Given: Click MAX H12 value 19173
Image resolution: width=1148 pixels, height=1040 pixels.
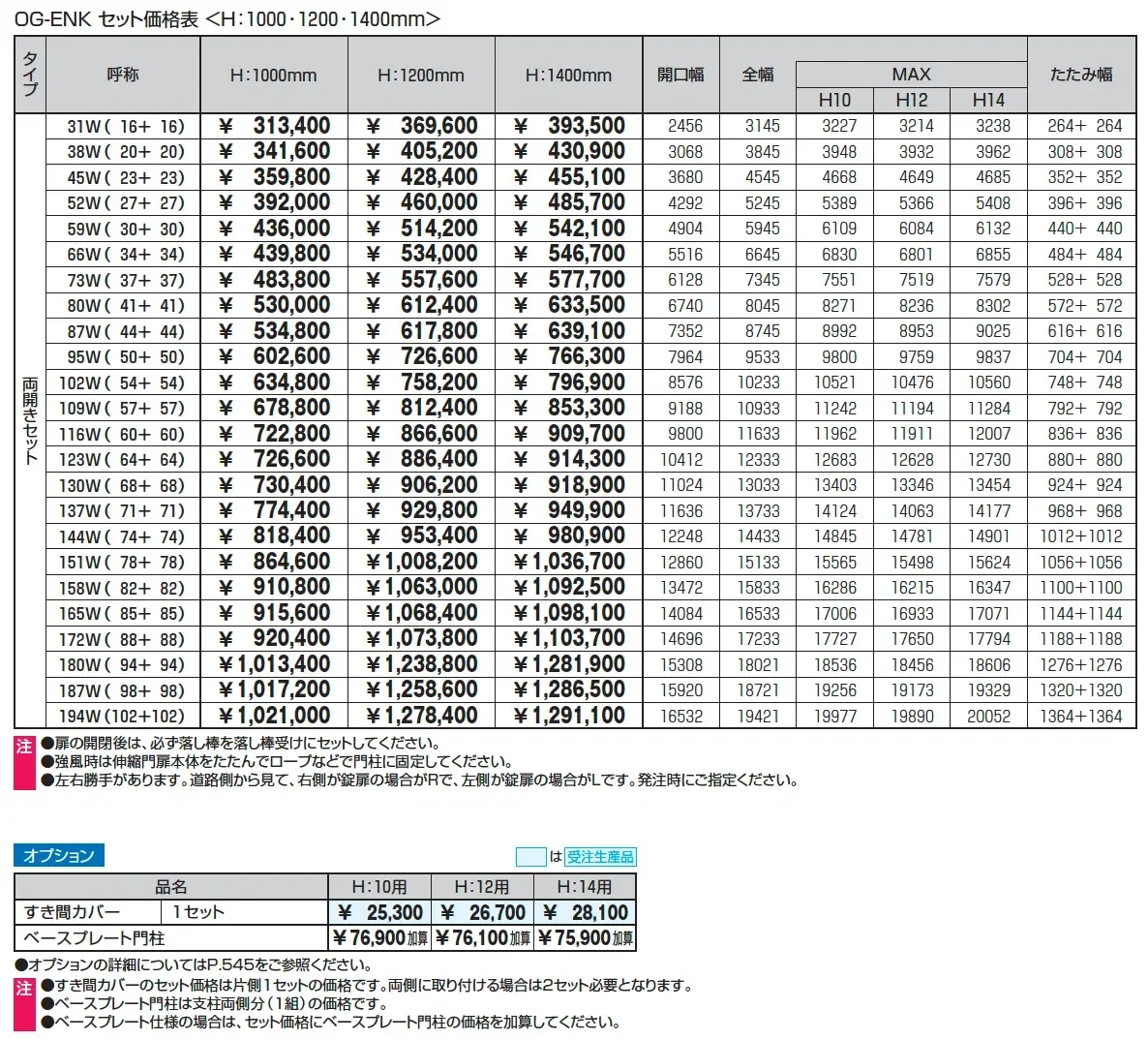Looking at the screenshot, I should (912, 689).
